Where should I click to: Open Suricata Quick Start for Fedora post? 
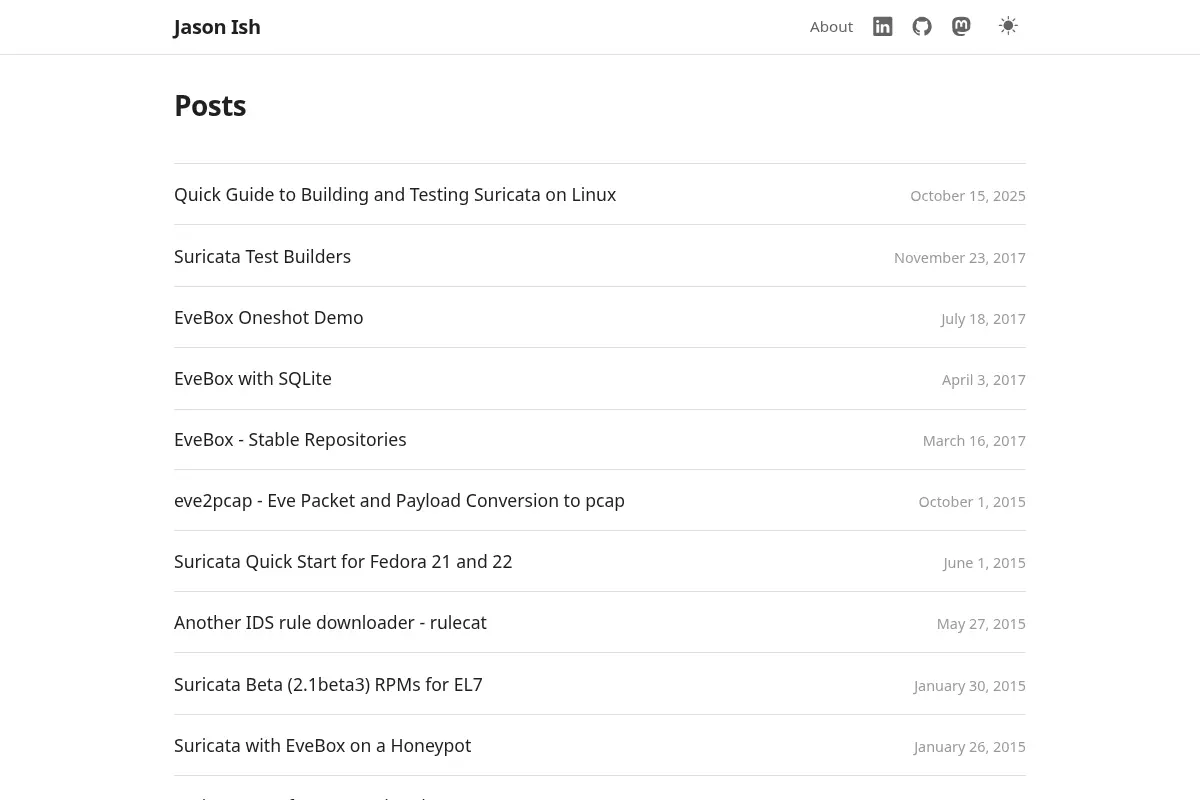tap(343, 561)
